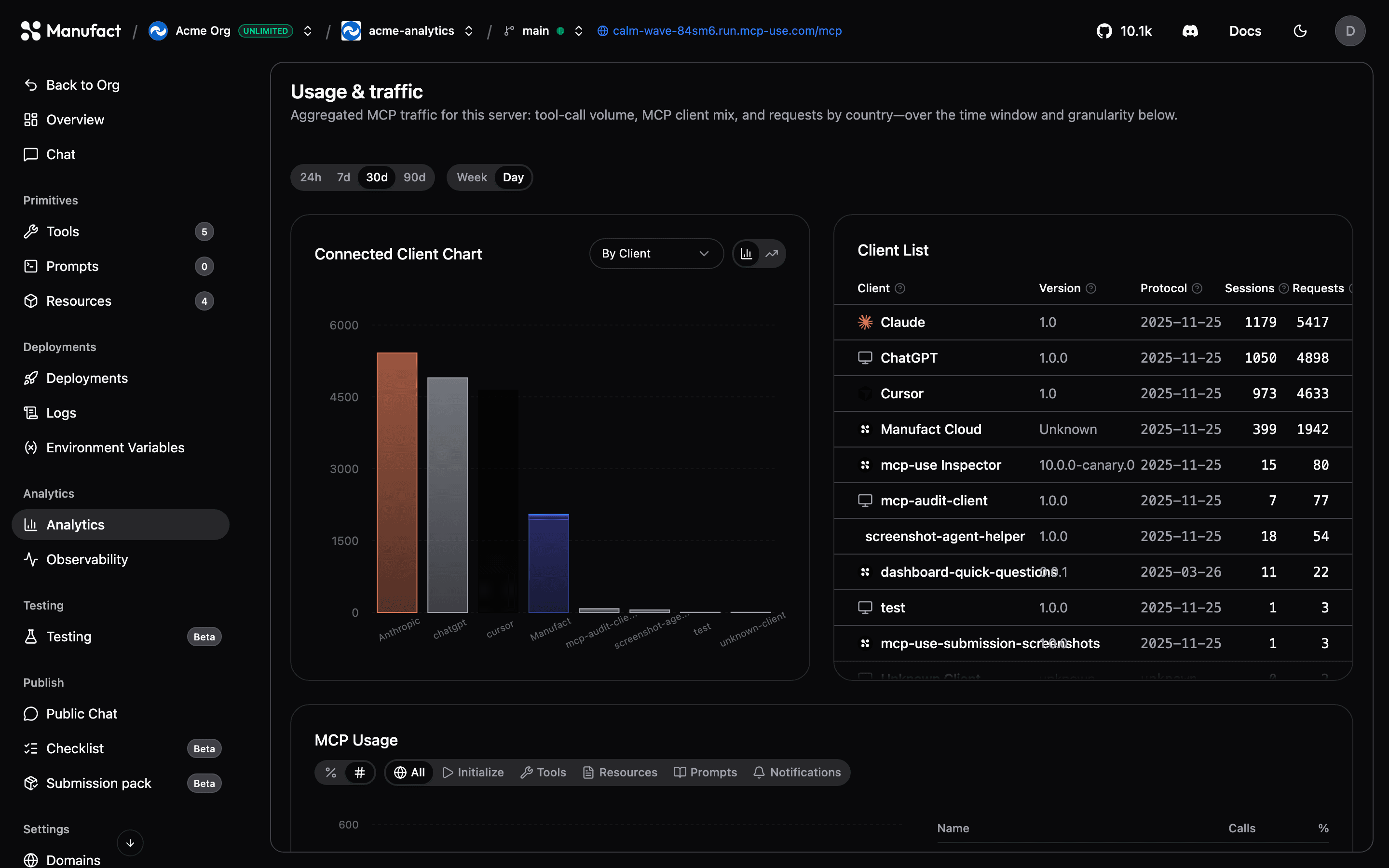
Task: Click the Observability pulse icon
Action: coord(30,560)
